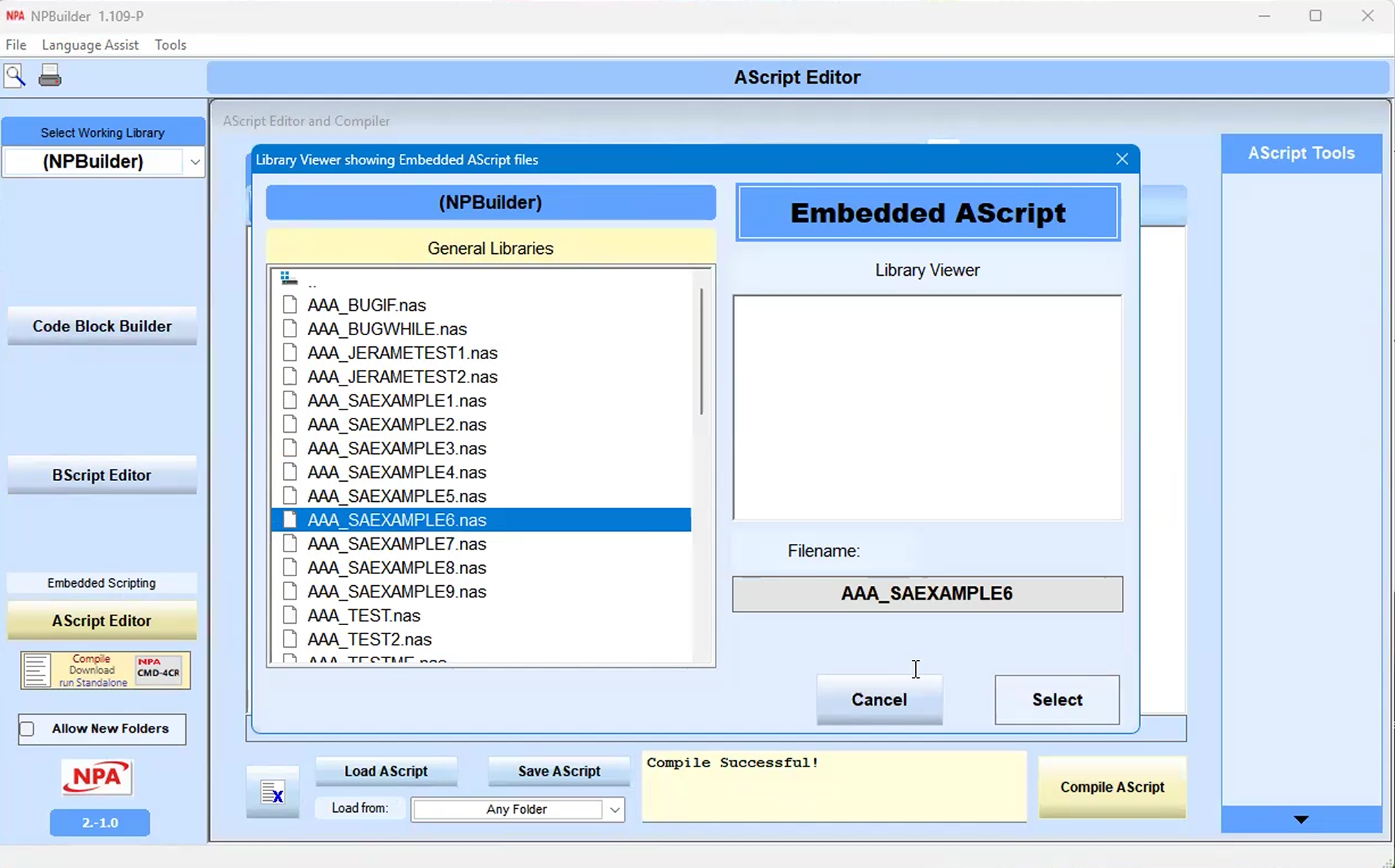
Task: Click the AScript Editor sidebar button
Action: coord(102,621)
